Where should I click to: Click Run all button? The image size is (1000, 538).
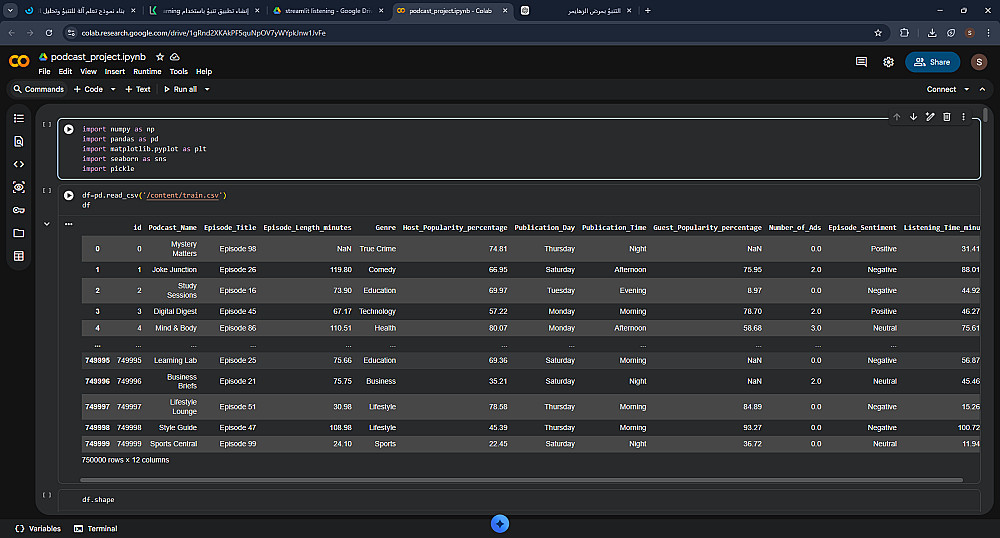(180, 89)
